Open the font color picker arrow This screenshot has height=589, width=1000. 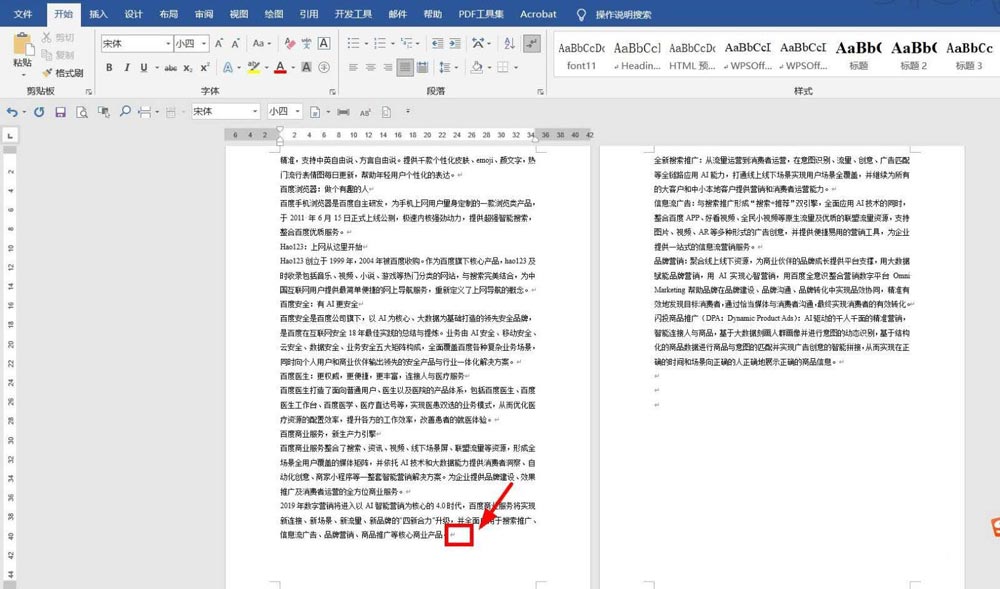(x=292, y=66)
